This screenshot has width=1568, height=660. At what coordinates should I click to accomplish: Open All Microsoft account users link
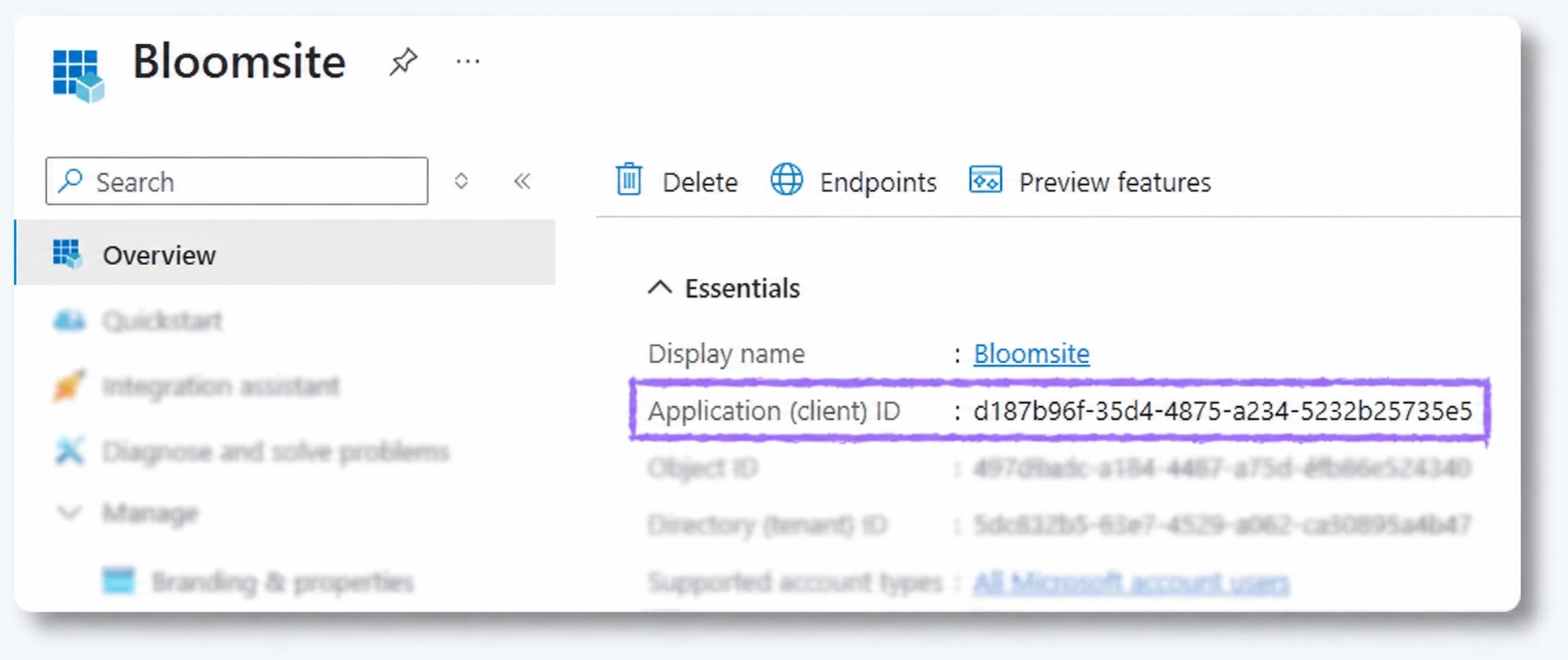(x=1131, y=581)
